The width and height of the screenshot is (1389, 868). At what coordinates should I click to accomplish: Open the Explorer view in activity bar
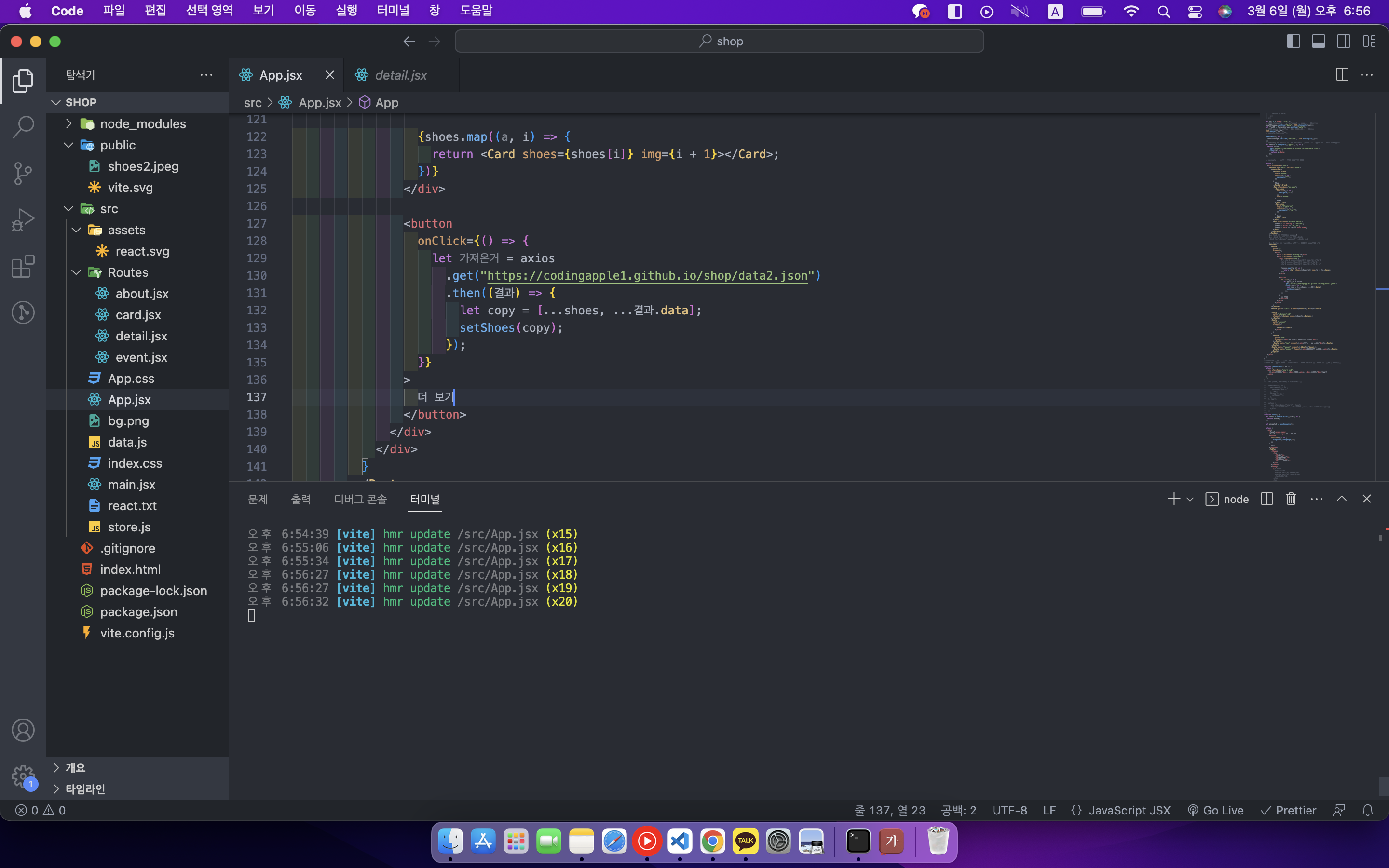click(23, 81)
